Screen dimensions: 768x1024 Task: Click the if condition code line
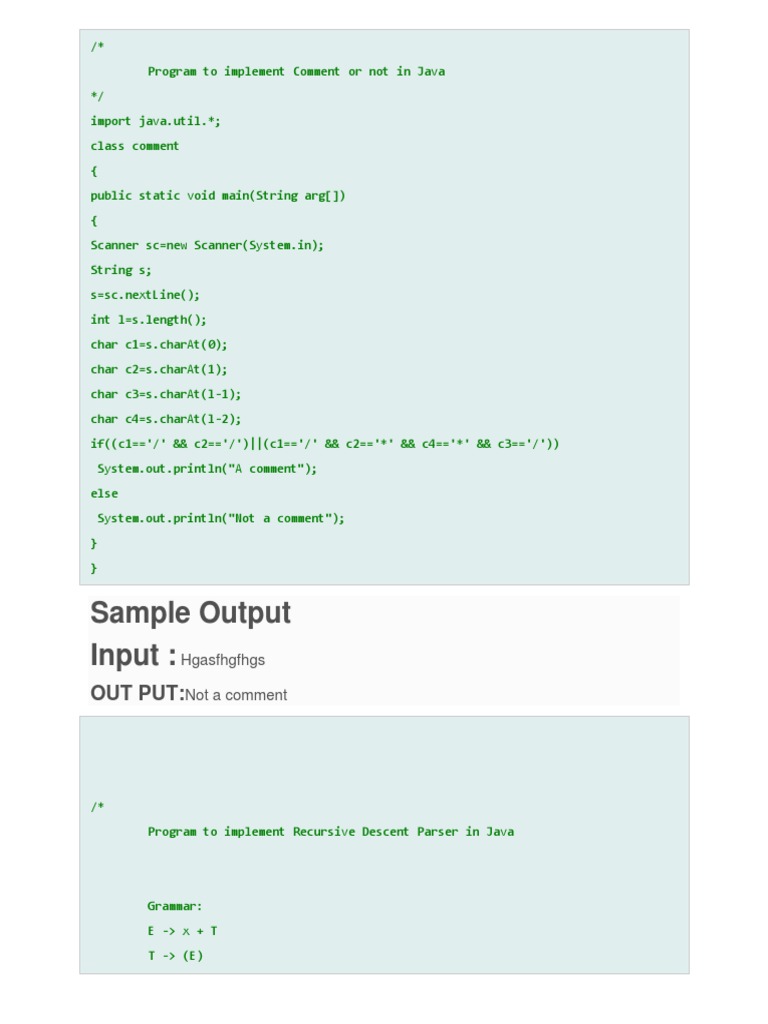coord(325,444)
